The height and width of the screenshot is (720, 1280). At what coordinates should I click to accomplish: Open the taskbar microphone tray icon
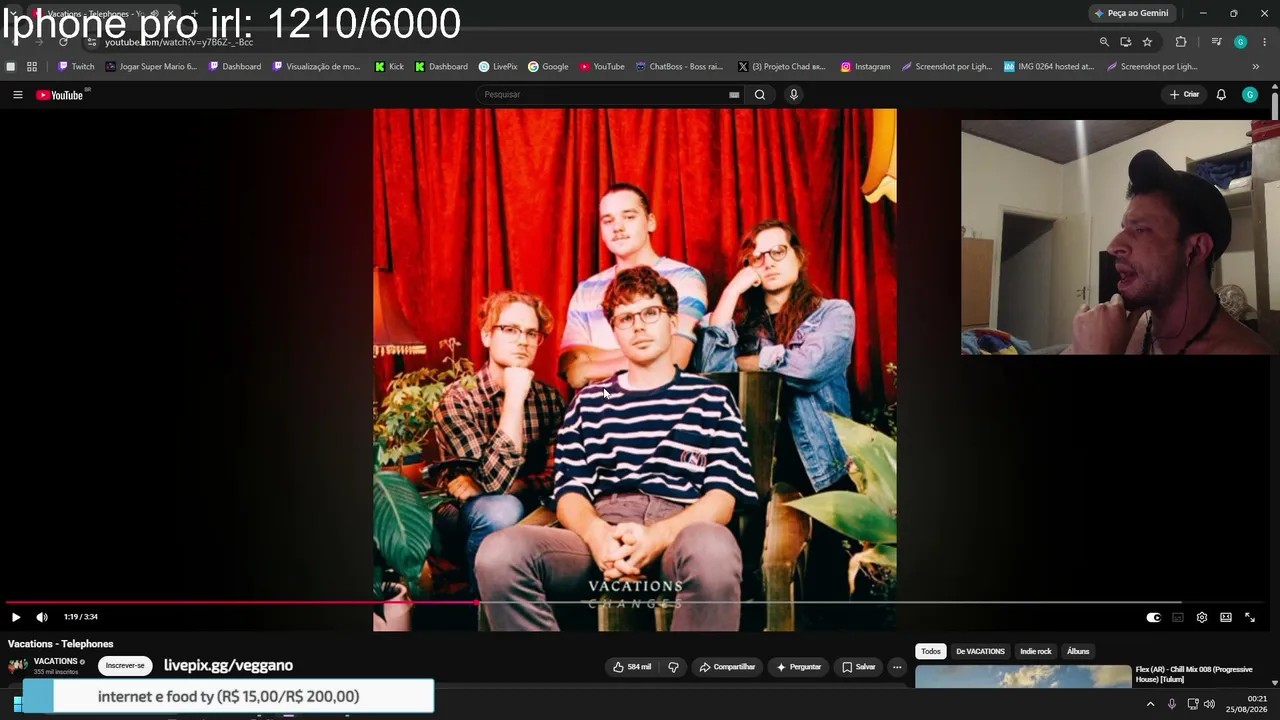click(x=1172, y=704)
